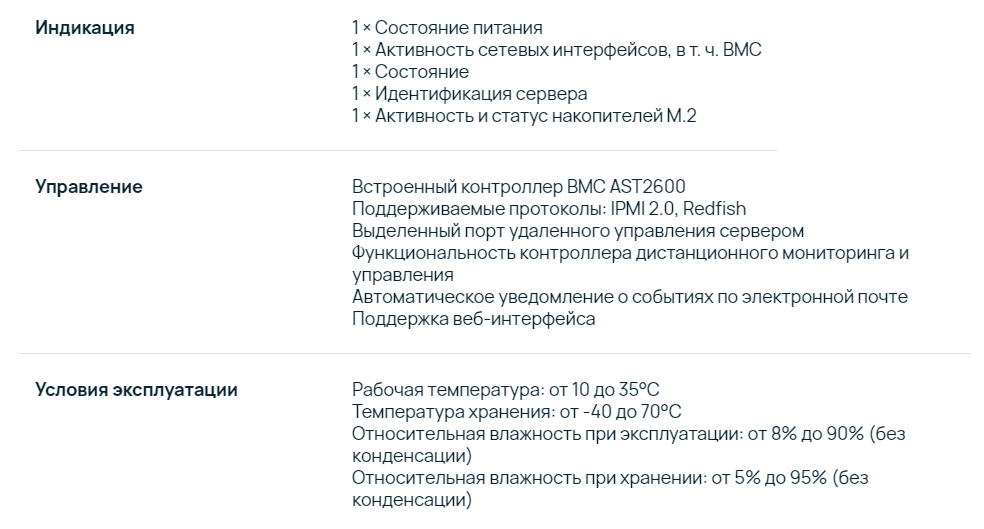Click Активность и статус накопителей M.2
The width and height of the screenshot is (984, 529).
(x=524, y=115)
